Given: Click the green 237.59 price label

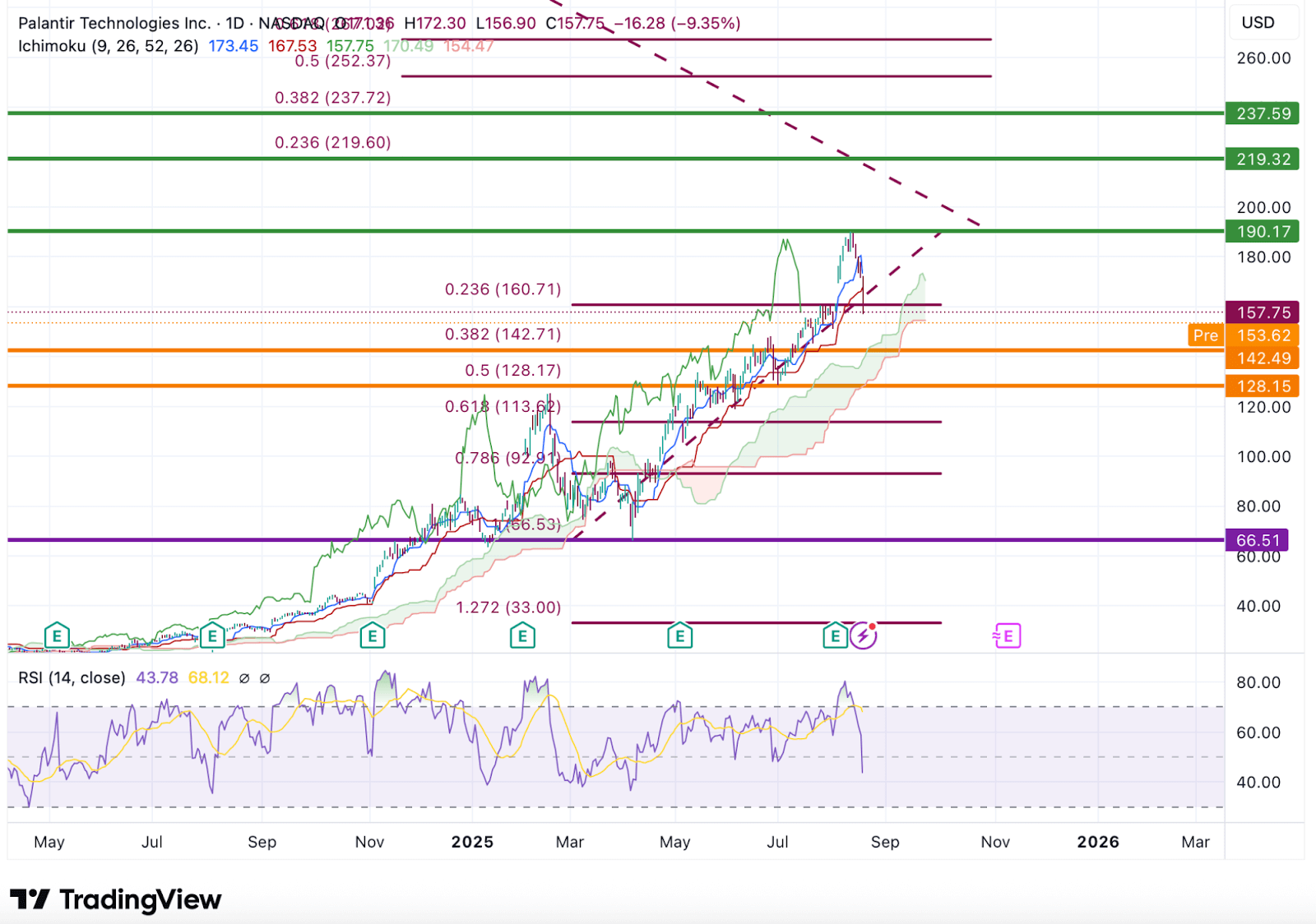Looking at the screenshot, I should click(x=1263, y=113).
